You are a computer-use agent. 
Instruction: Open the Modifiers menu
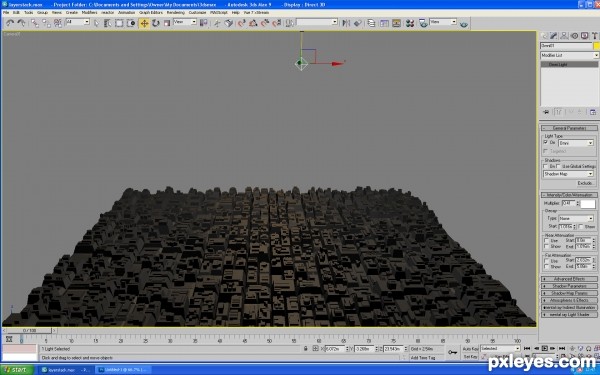(x=90, y=13)
